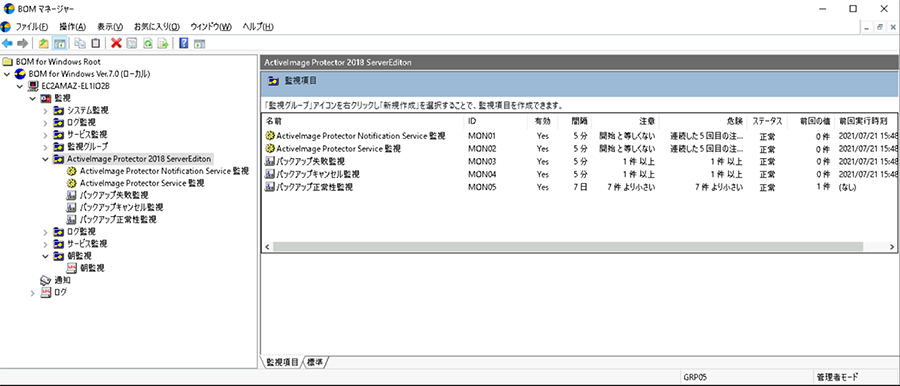Image resolution: width=900 pixels, height=386 pixels.
Task: Delete selection with the red X icon
Action: (x=117, y=43)
